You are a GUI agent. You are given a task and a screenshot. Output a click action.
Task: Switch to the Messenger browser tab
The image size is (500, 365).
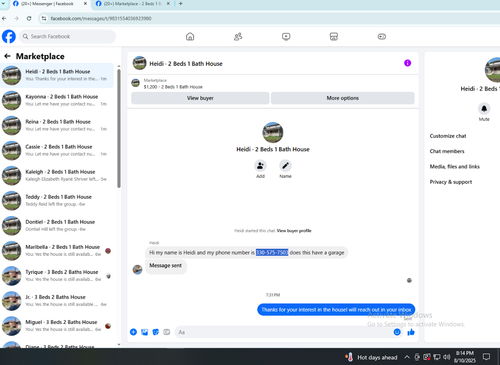(x=47, y=4)
